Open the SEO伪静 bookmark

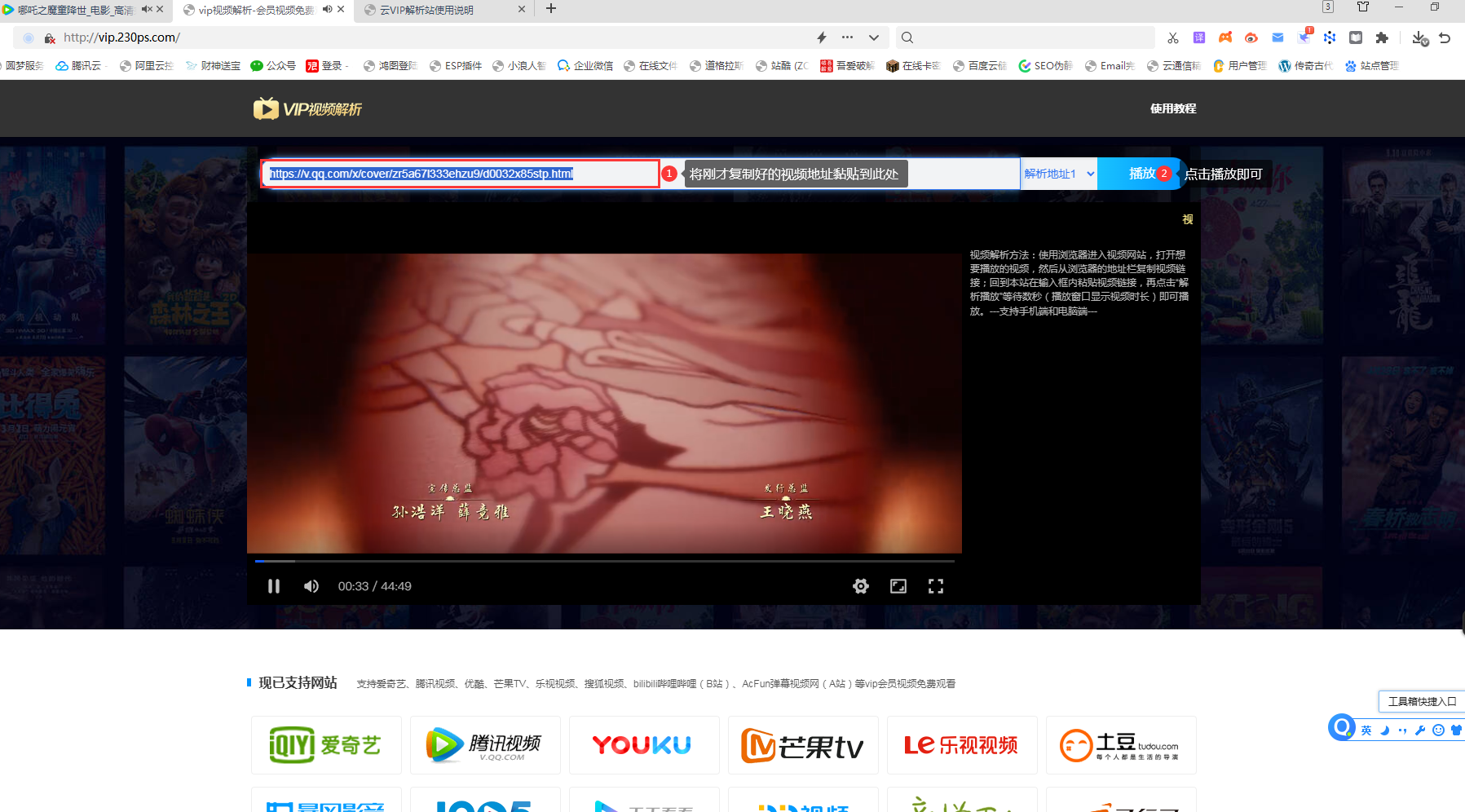1046,66
